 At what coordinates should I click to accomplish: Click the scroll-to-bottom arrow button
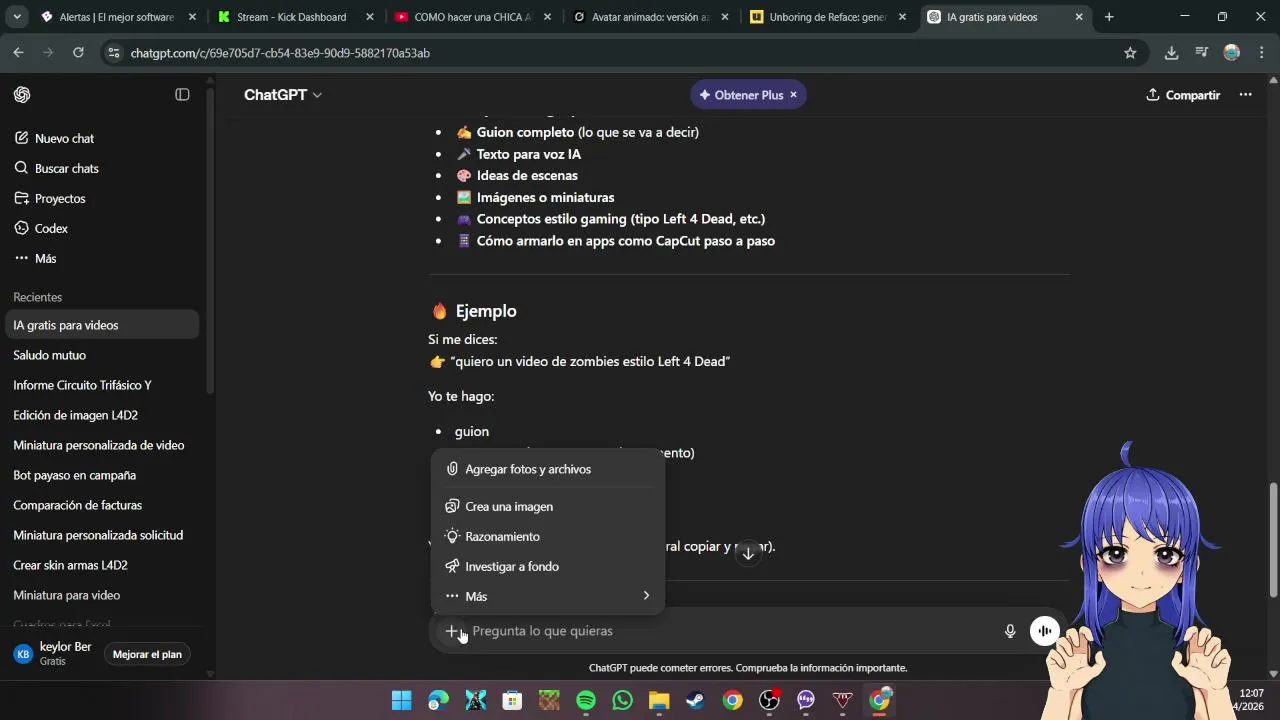748,554
